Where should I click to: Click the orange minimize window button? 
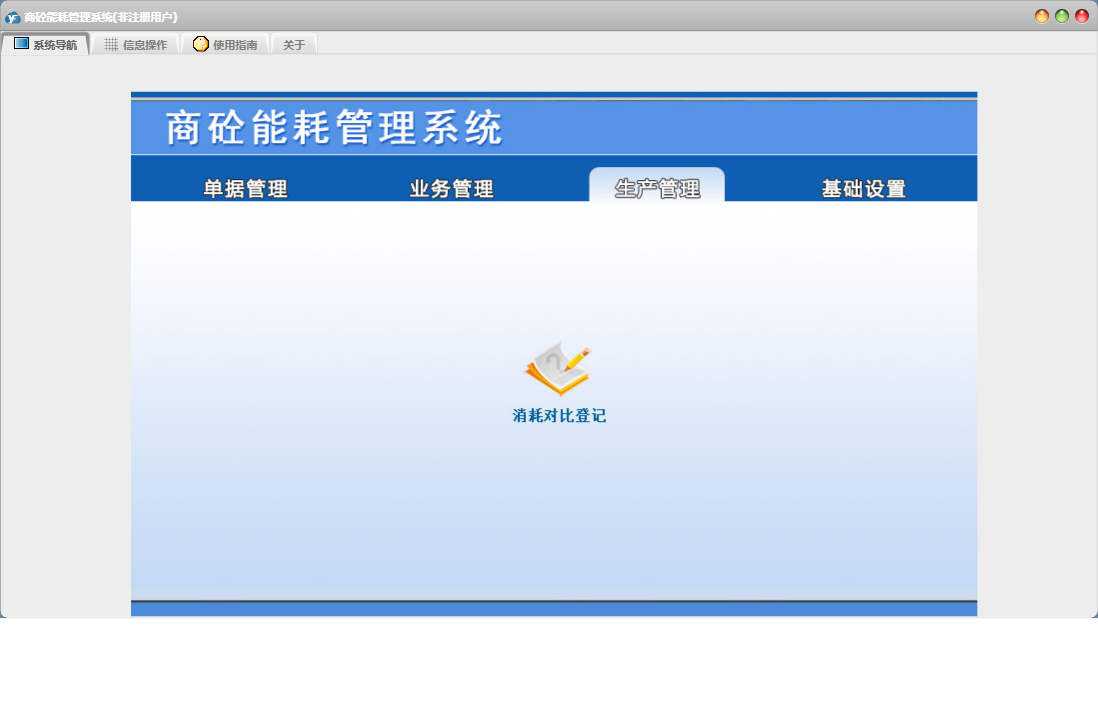[x=1042, y=16]
